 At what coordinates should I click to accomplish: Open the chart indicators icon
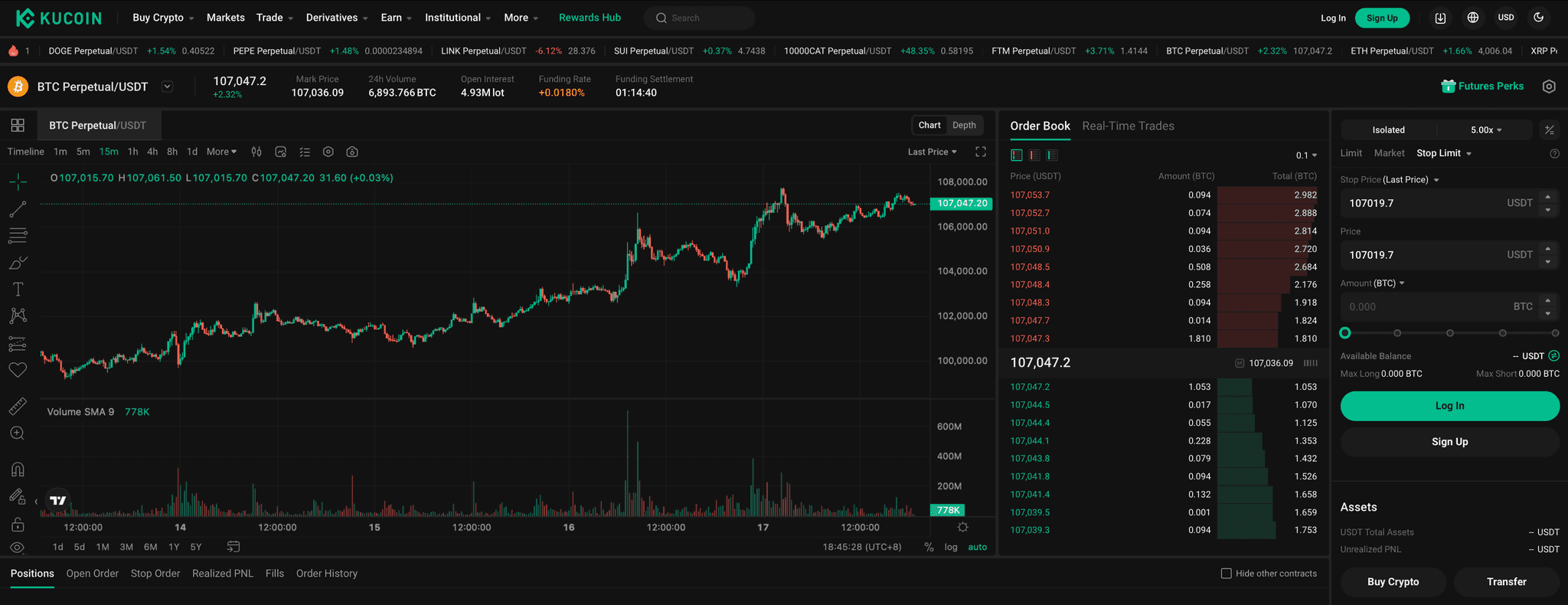coord(280,152)
